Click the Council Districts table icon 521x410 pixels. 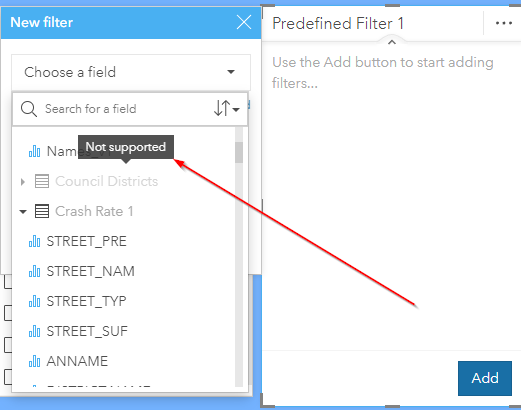(x=42, y=181)
